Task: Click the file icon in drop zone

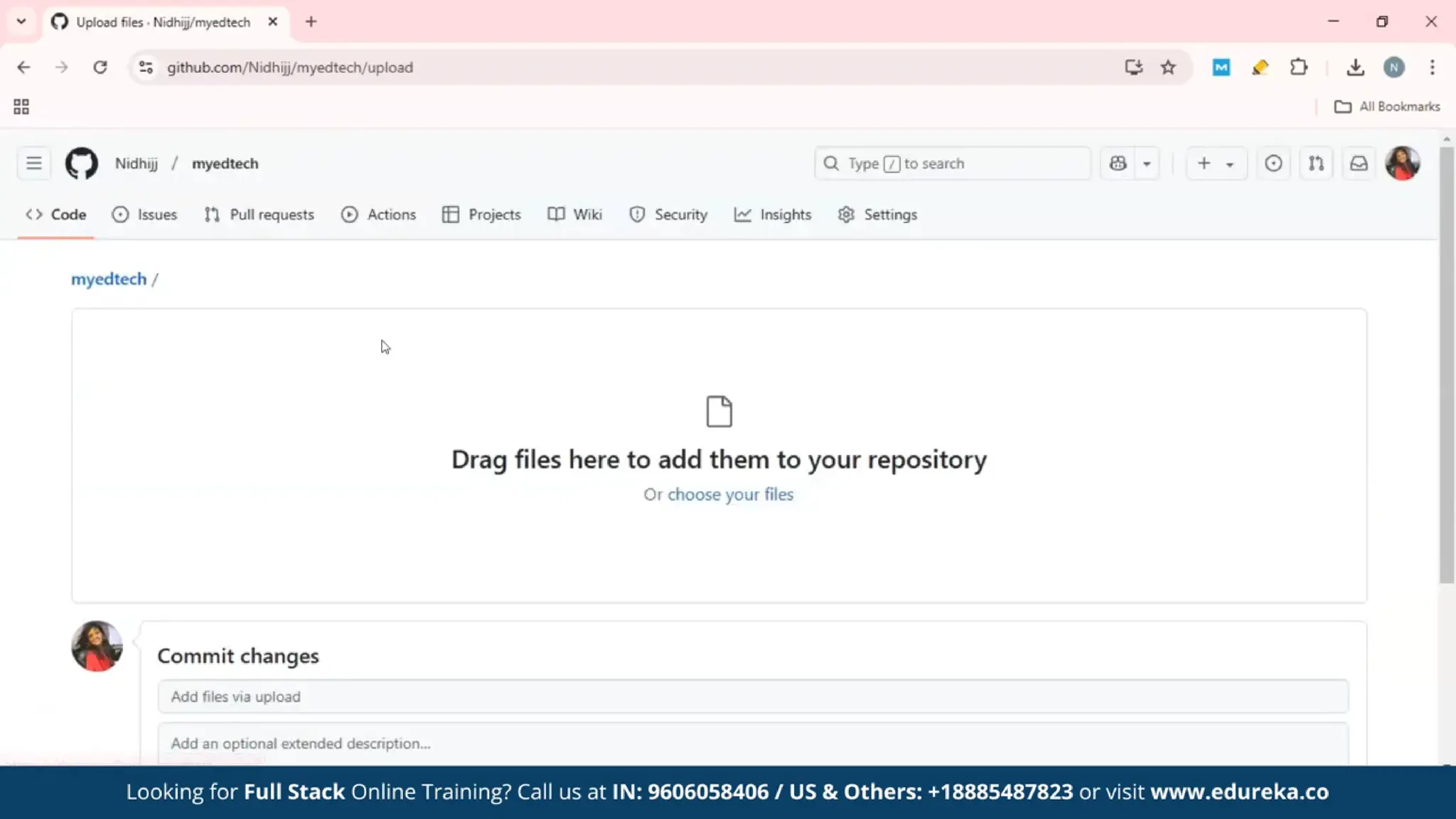Action: (x=719, y=412)
